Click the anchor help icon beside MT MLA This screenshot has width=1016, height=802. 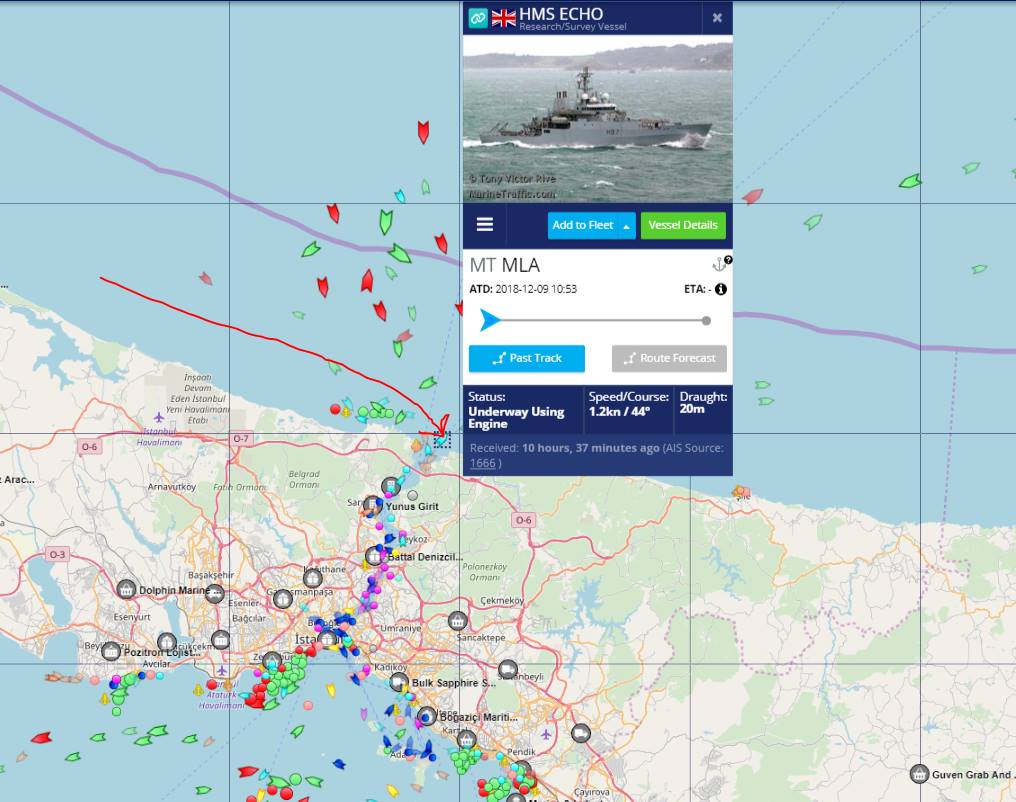tap(721, 263)
